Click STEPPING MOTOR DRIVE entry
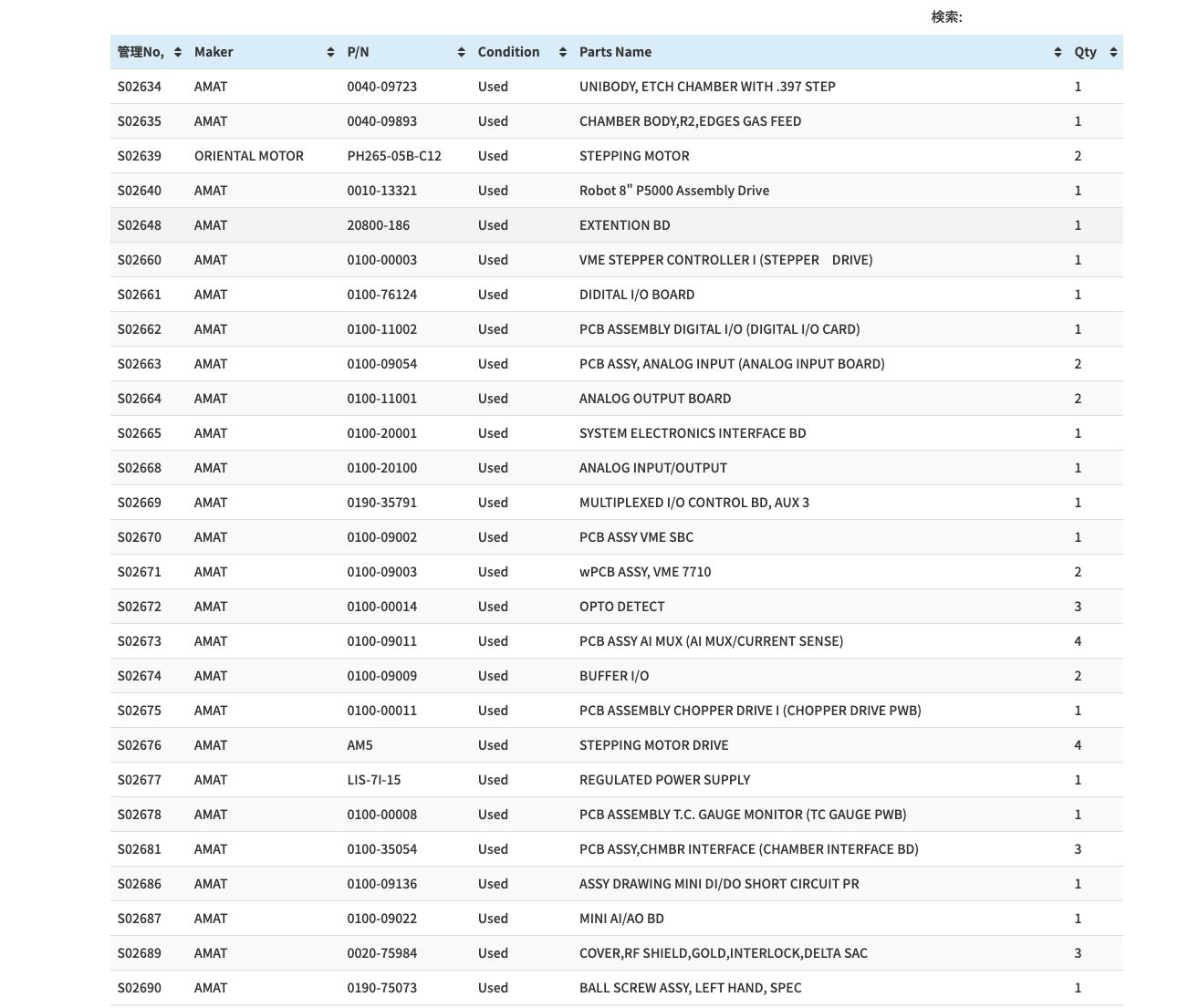Viewport: 1178px width, 1008px height. [654, 745]
